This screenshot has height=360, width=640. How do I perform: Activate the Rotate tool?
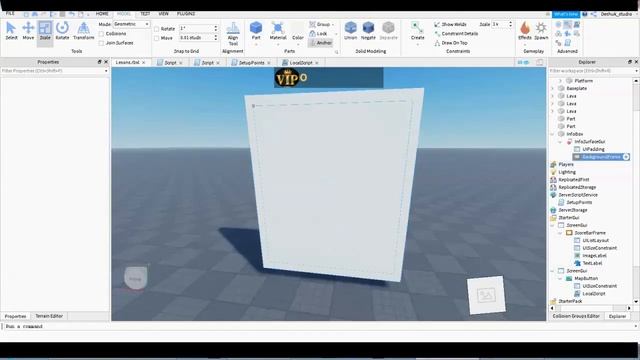(x=62, y=31)
